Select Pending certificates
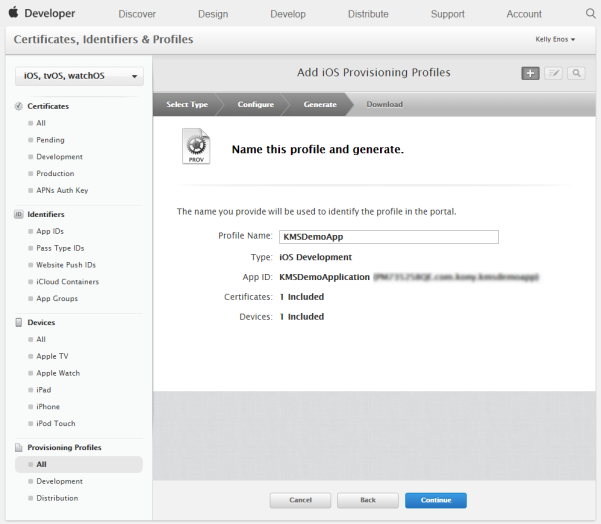Image resolution: width=601 pixels, height=524 pixels. coord(50,140)
